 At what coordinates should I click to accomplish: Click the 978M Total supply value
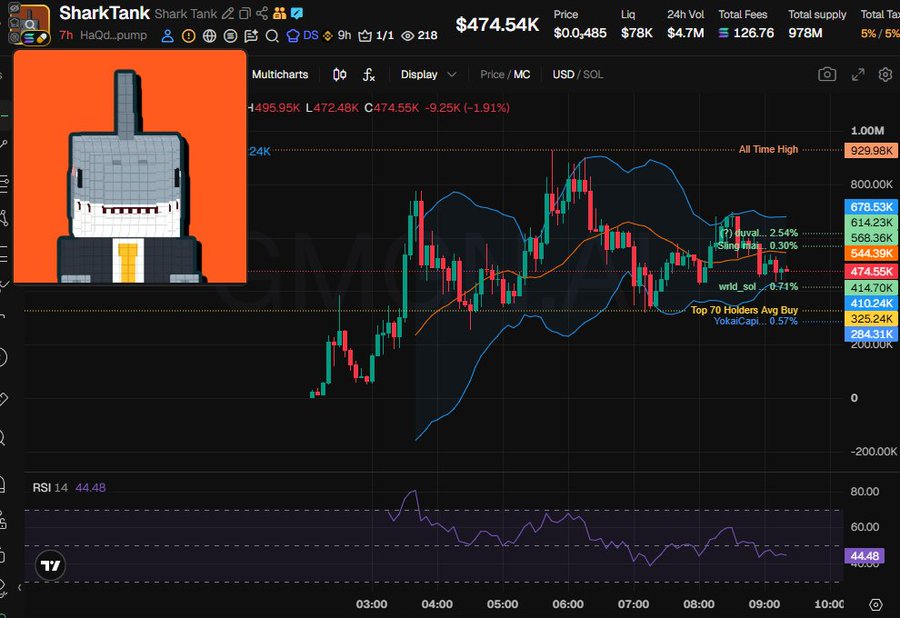click(x=805, y=33)
